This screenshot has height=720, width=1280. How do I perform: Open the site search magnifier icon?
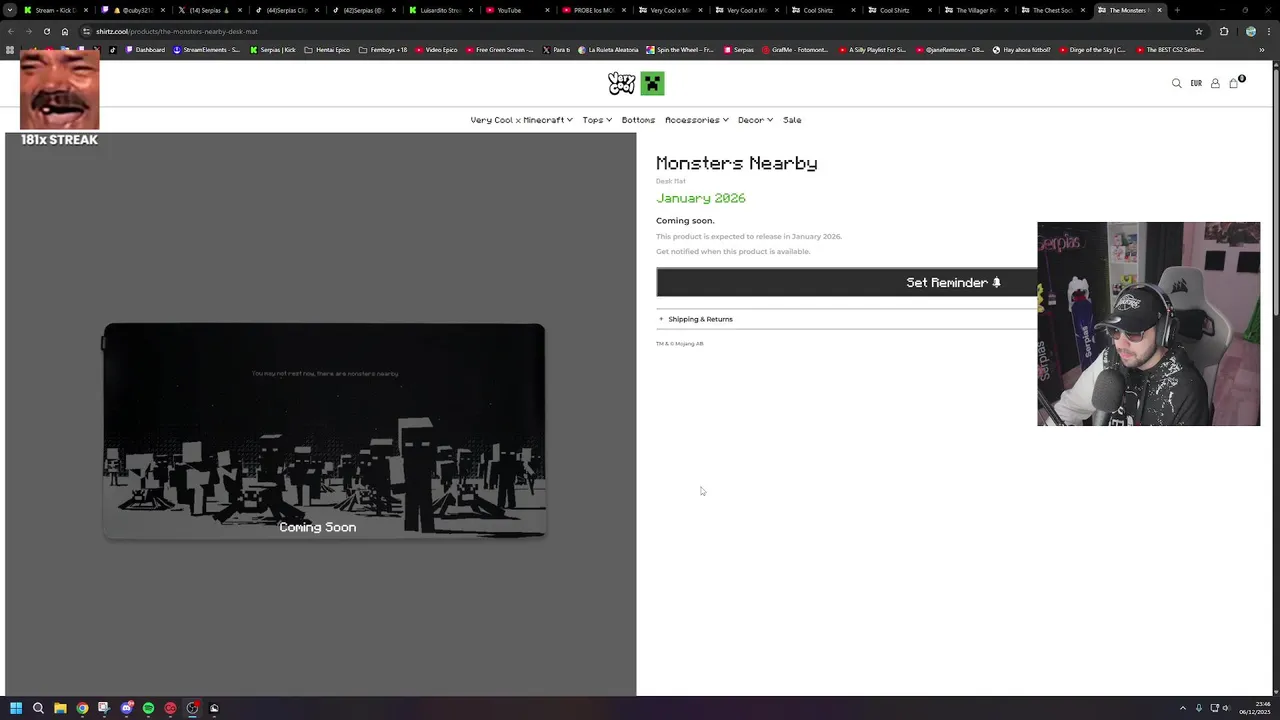click(x=1176, y=83)
